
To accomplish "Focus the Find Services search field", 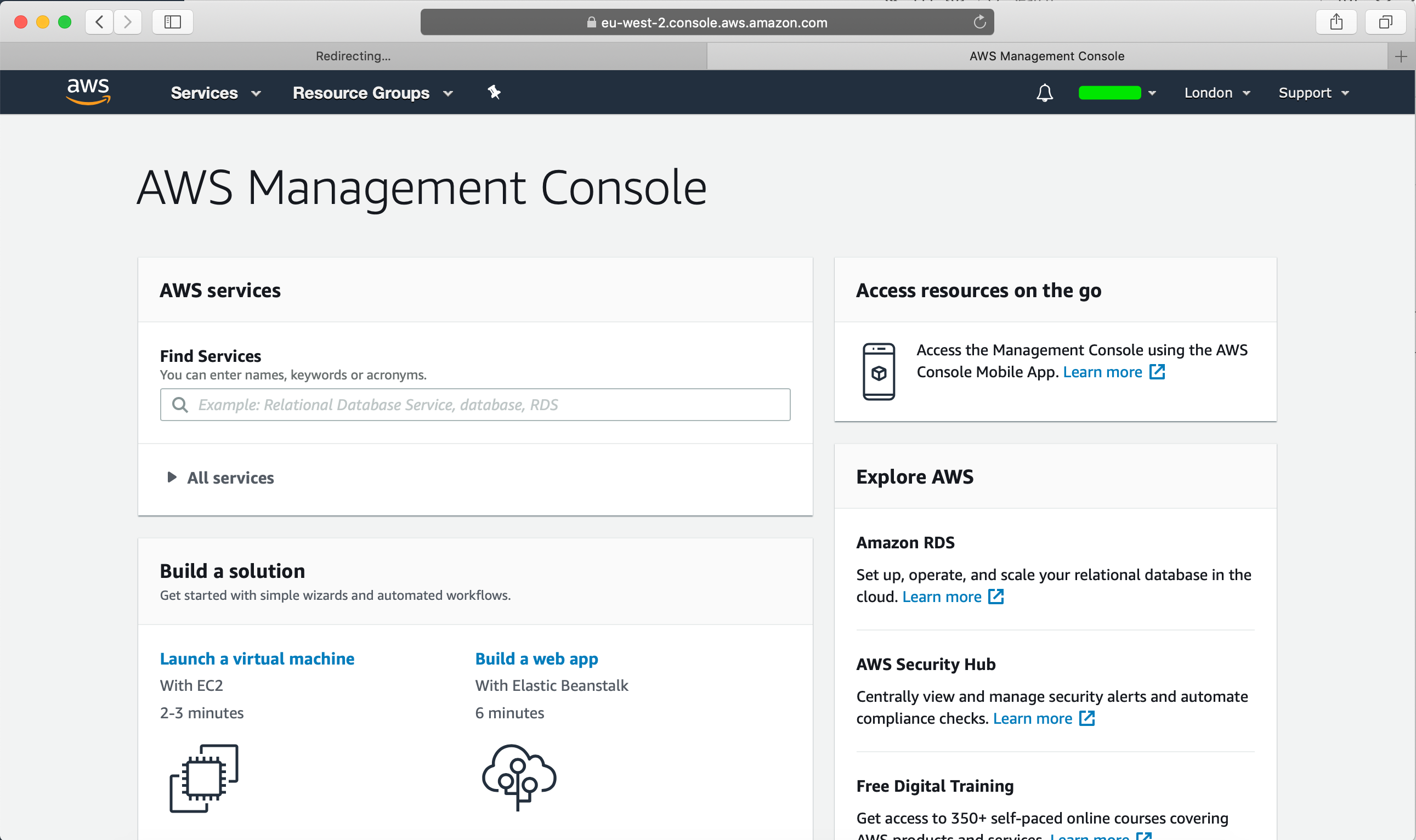I will [x=475, y=405].
